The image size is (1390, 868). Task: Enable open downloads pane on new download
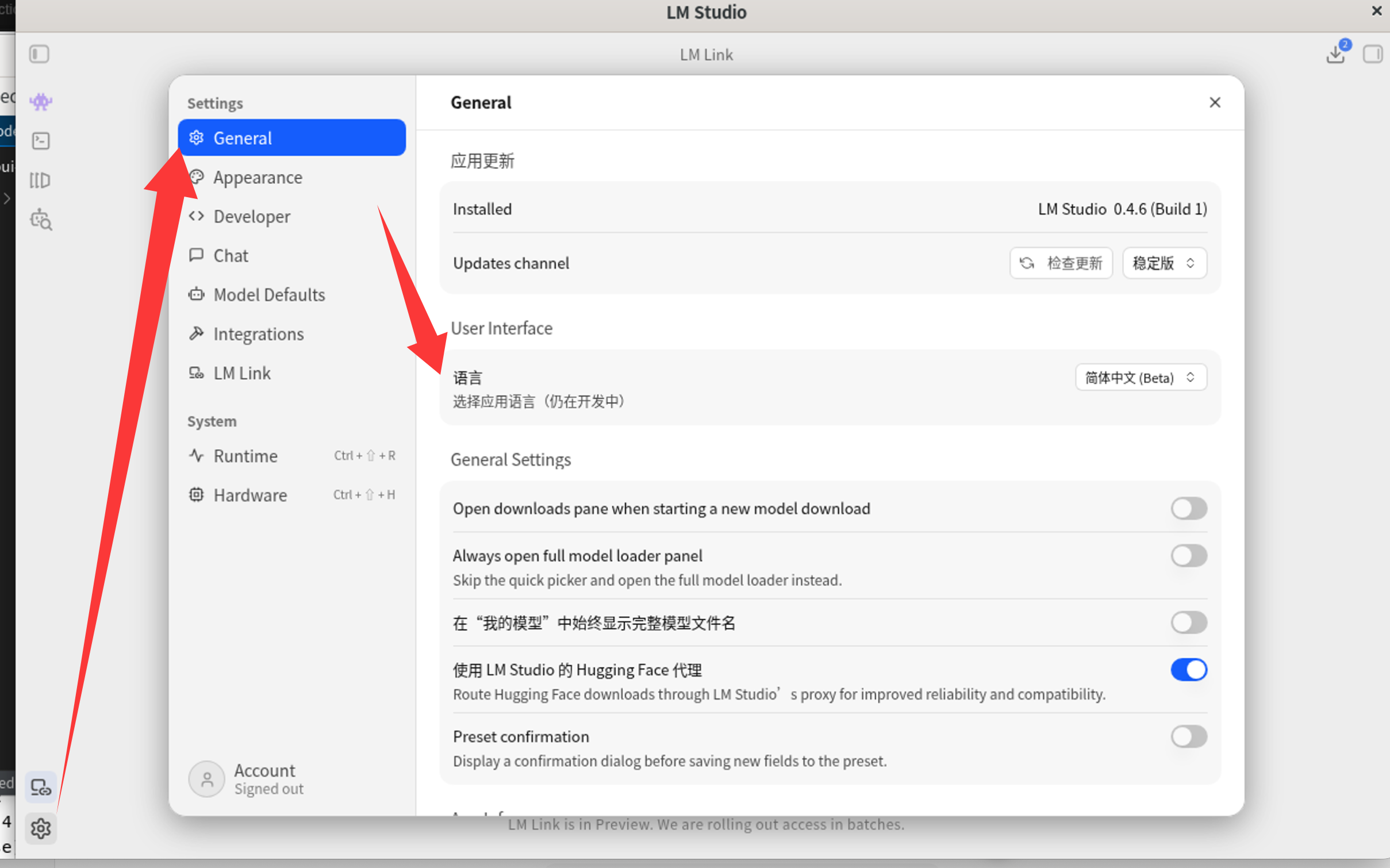tap(1188, 508)
